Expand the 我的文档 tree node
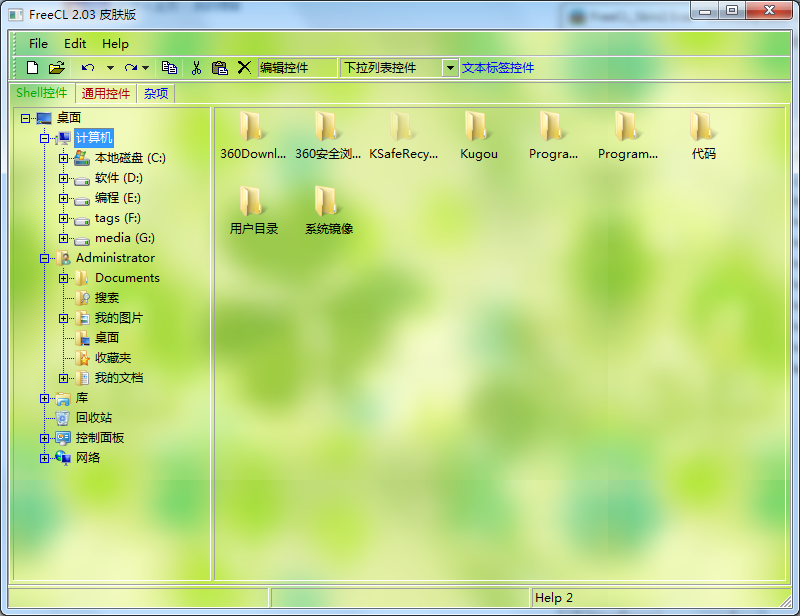 [63, 378]
